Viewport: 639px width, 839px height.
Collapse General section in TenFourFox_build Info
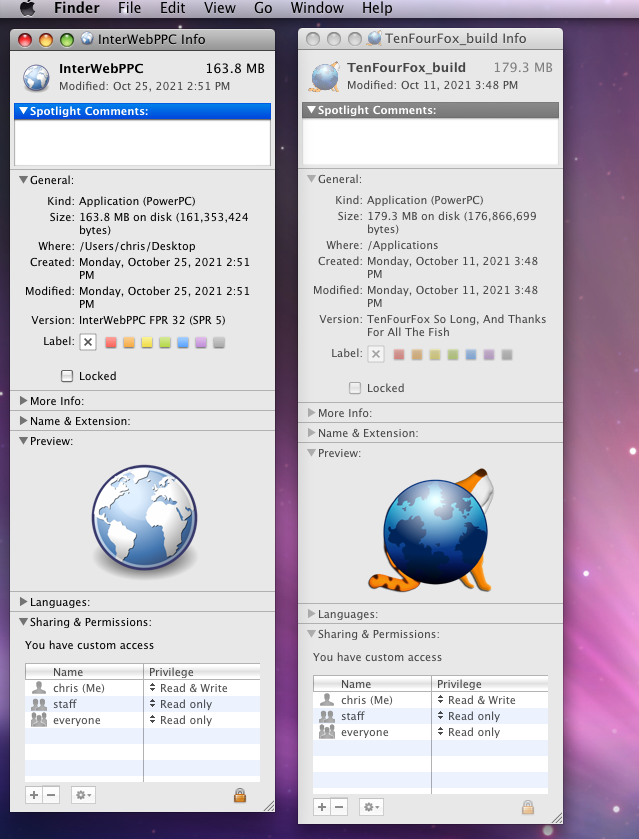click(311, 179)
